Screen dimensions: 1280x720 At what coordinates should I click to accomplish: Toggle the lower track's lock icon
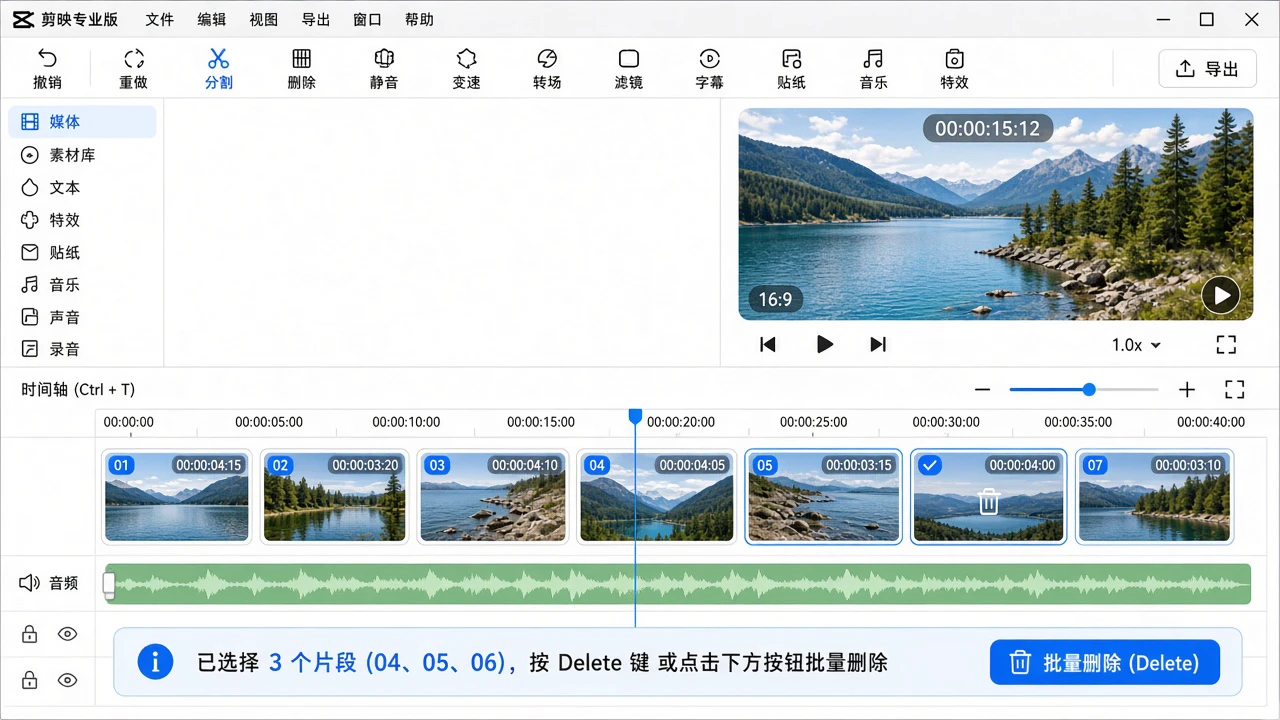tap(30, 681)
